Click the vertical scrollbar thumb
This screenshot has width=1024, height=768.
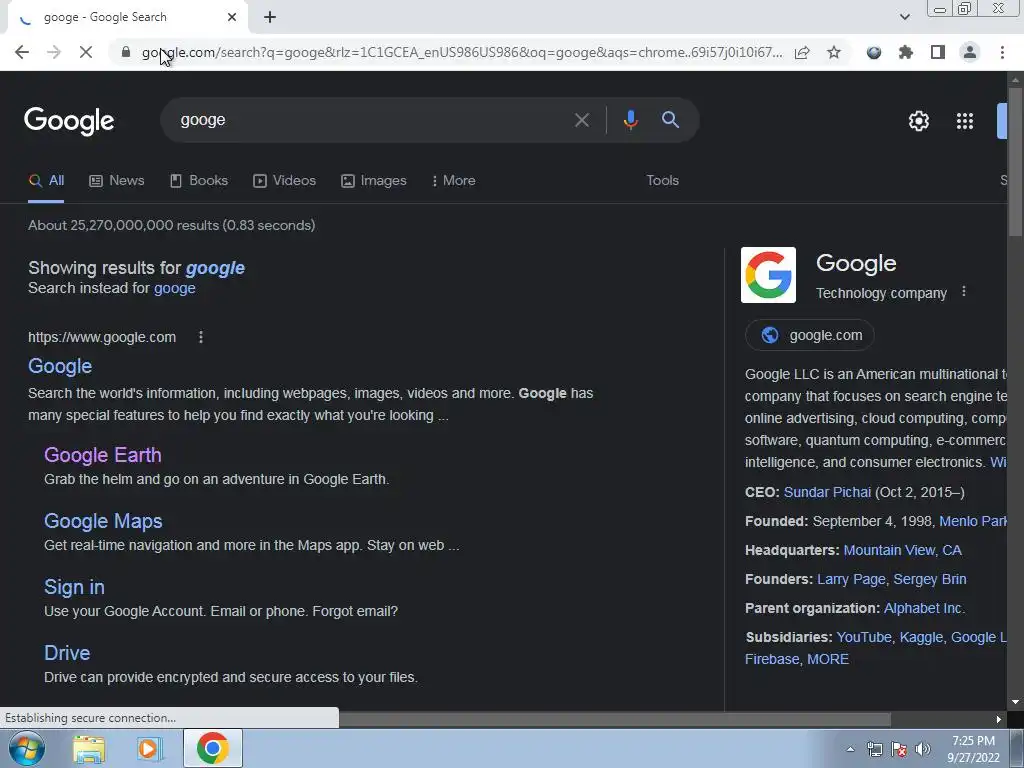pyautogui.click(x=1015, y=161)
